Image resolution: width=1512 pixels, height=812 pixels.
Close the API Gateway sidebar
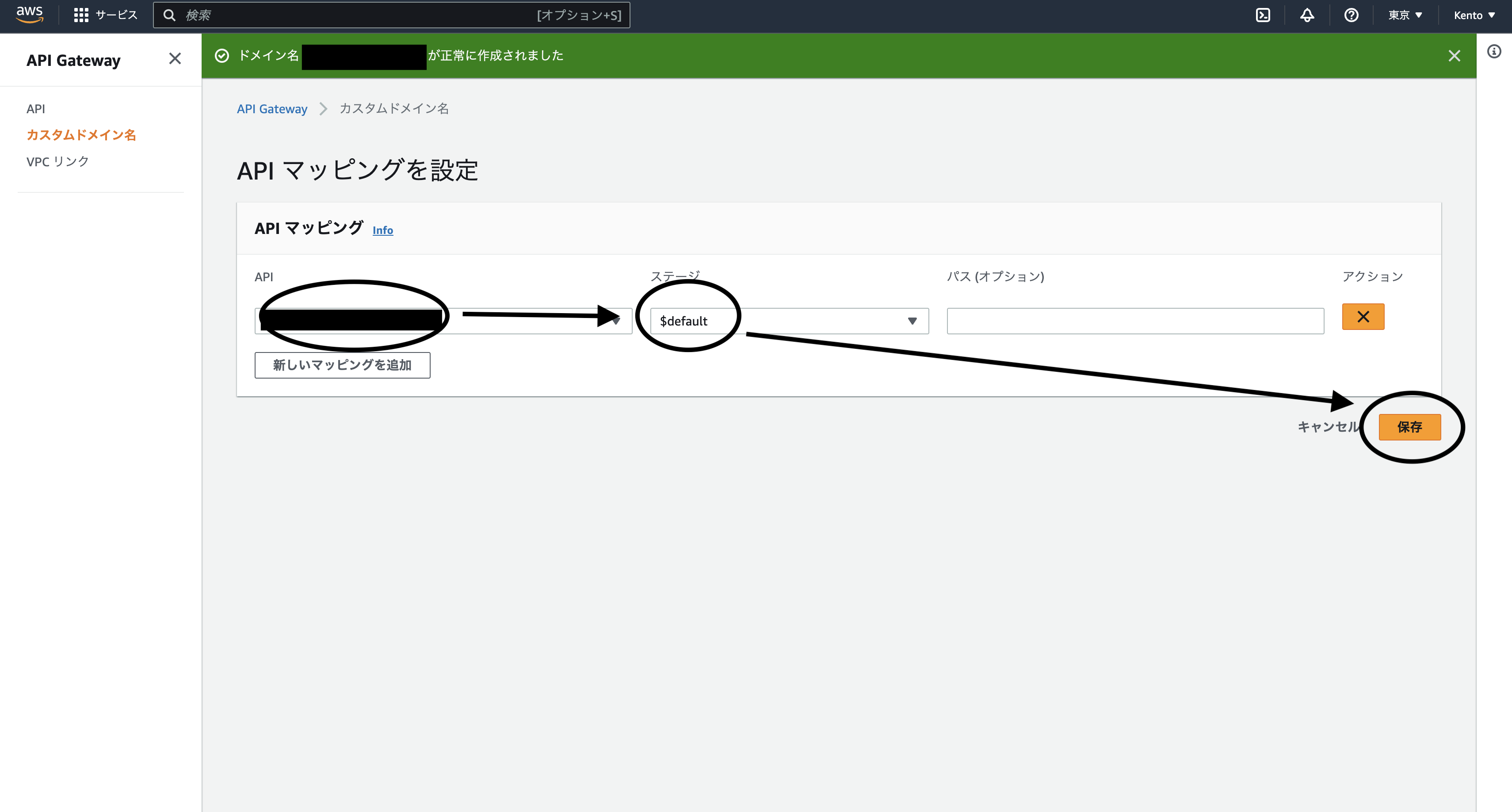174,59
